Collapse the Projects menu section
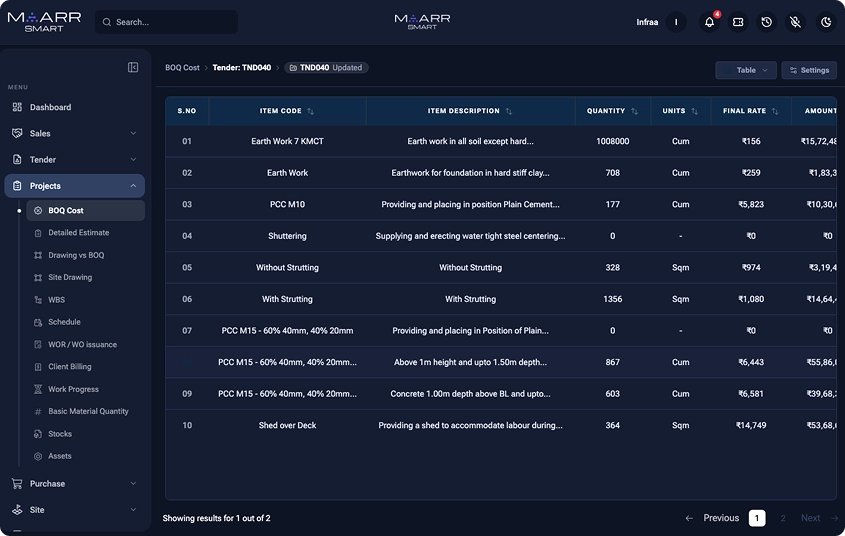 click(x=74, y=186)
